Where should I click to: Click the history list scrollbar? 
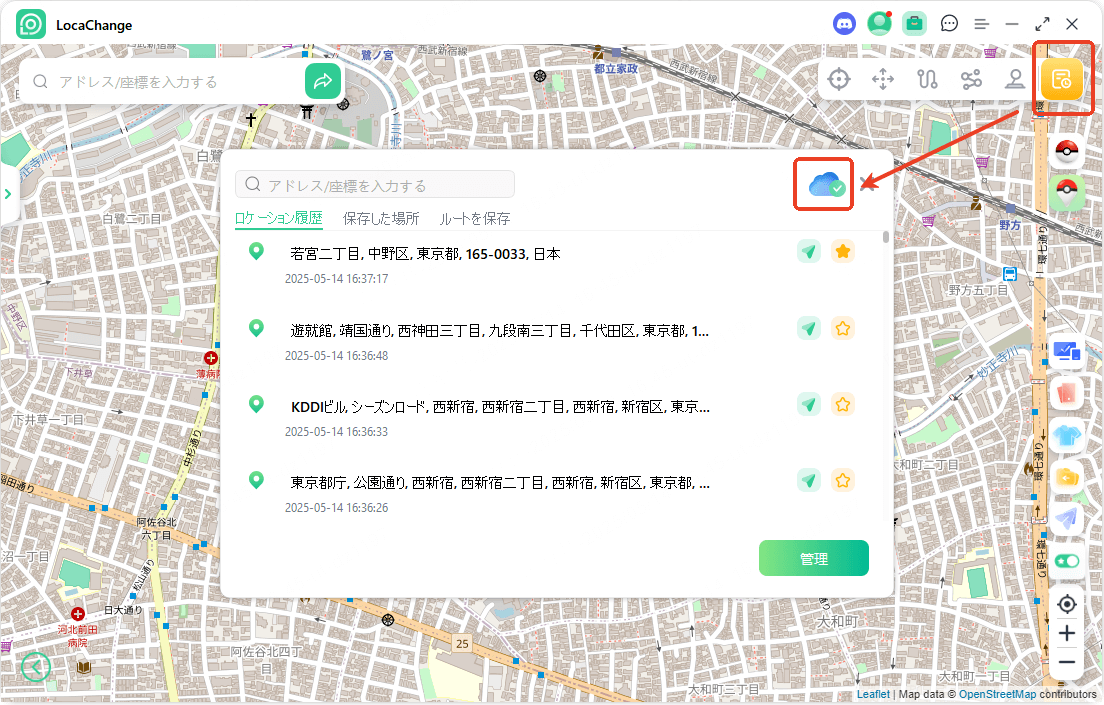(x=886, y=237)
